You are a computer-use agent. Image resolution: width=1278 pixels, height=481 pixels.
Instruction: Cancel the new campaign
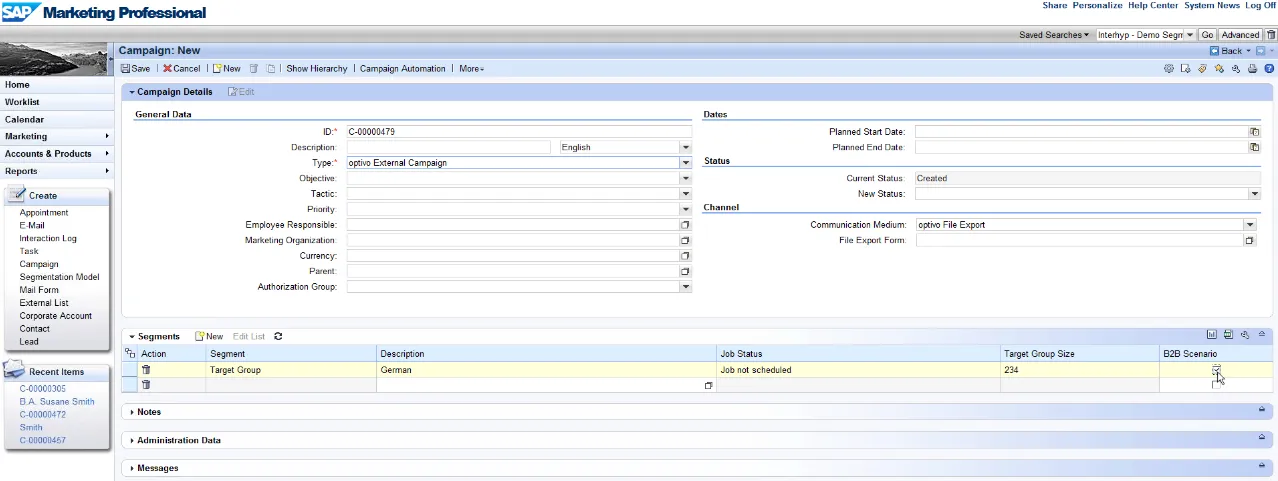(181, 69)
